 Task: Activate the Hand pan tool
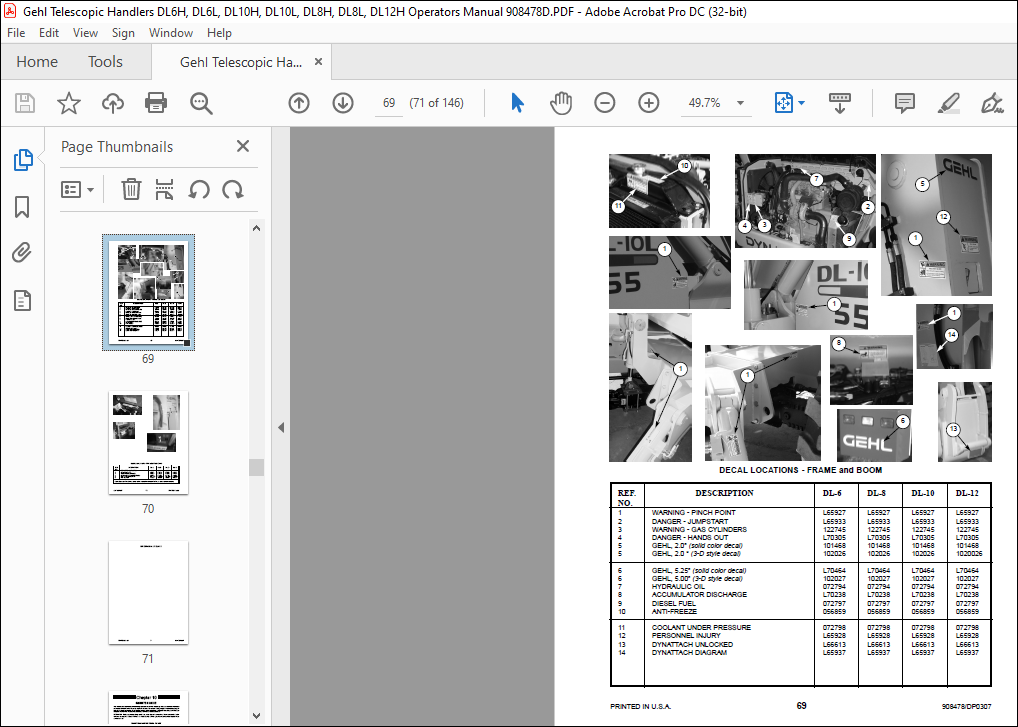pos(561,103)
